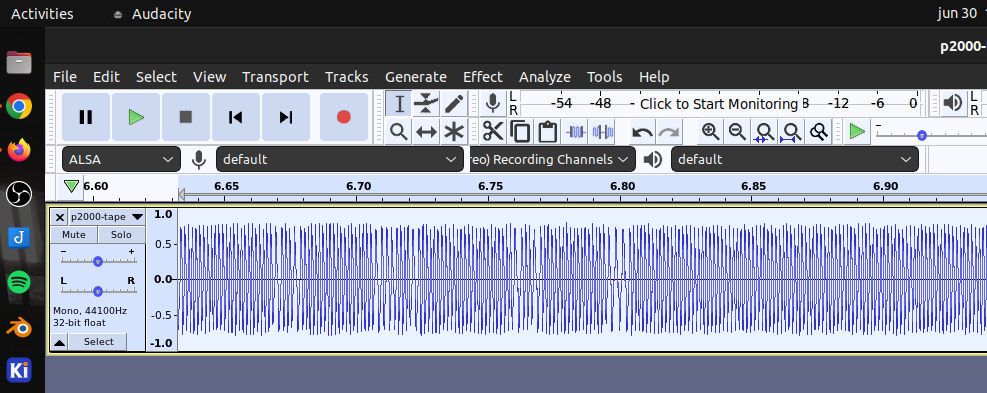Select the Selection (I-beam) tool
This screenshot has height=393, width=987.
click(398, 103)
